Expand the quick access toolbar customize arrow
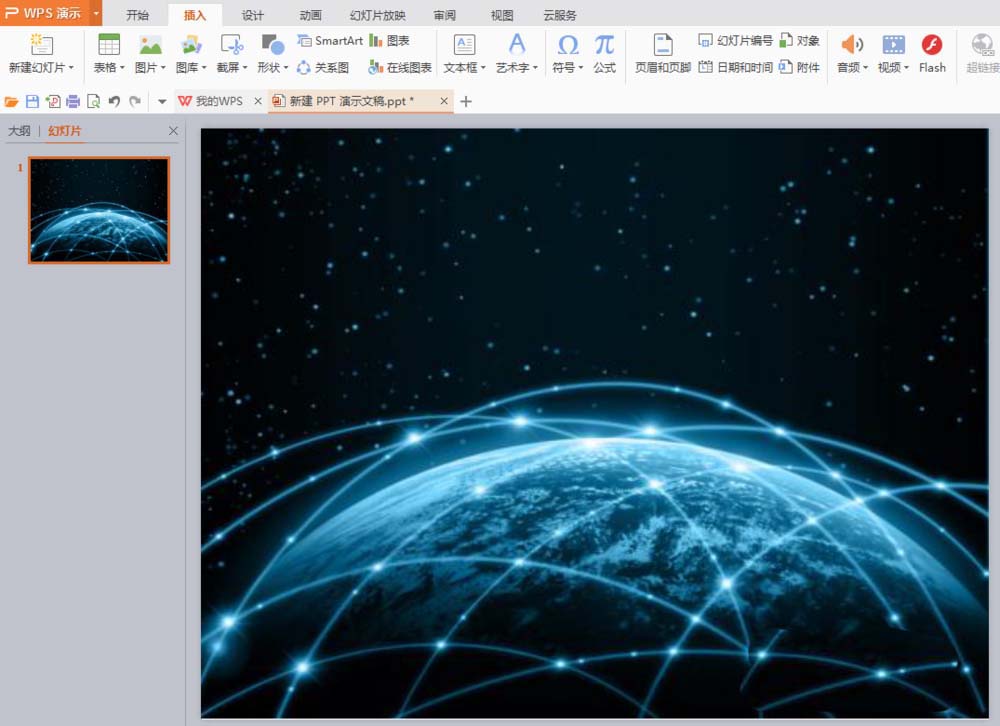 click(162, 101)
